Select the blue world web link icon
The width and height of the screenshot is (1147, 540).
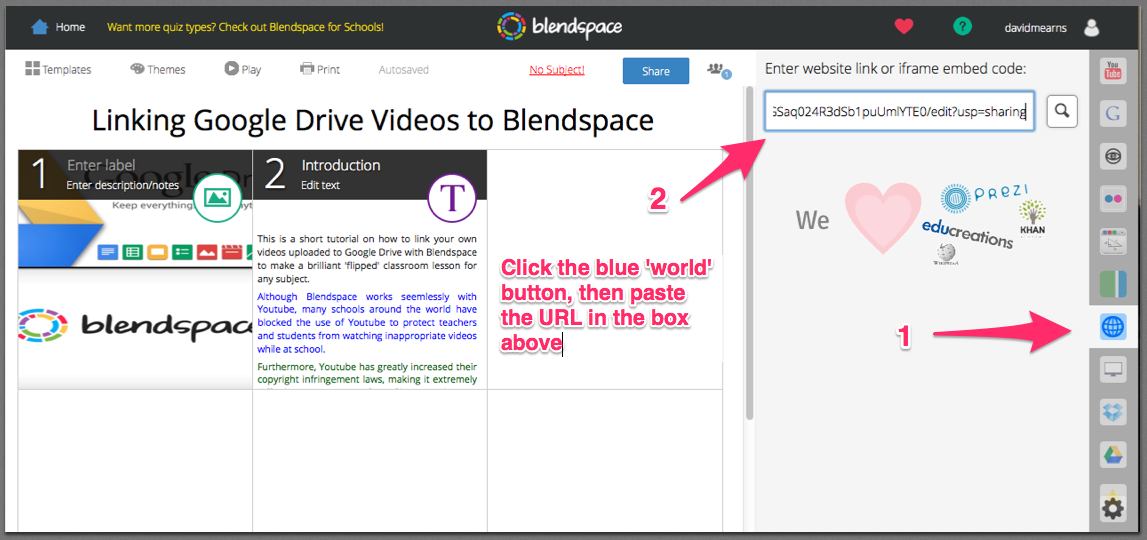coord(1113,326)
